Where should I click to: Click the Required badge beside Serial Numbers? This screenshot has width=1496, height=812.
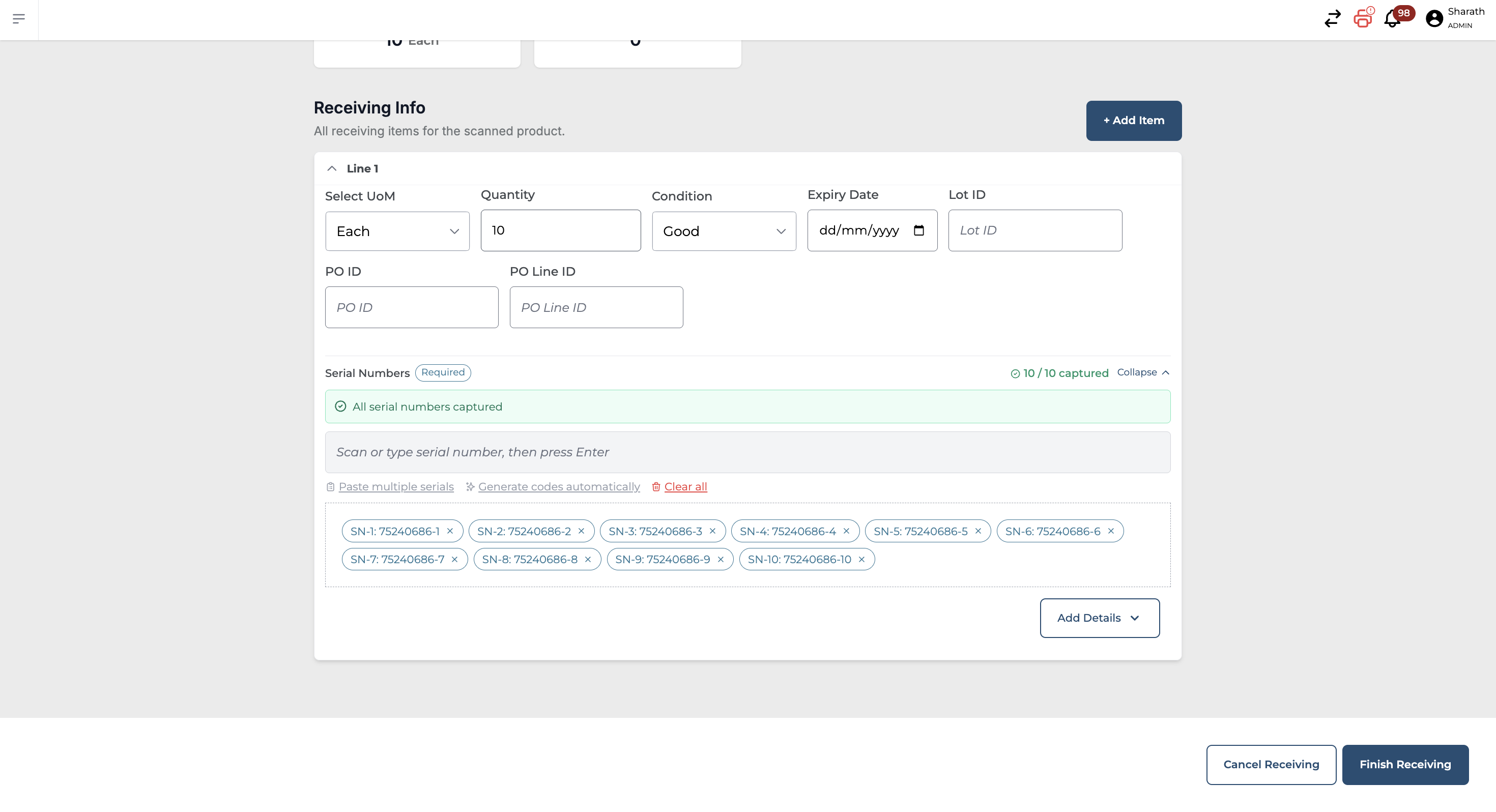443,372
